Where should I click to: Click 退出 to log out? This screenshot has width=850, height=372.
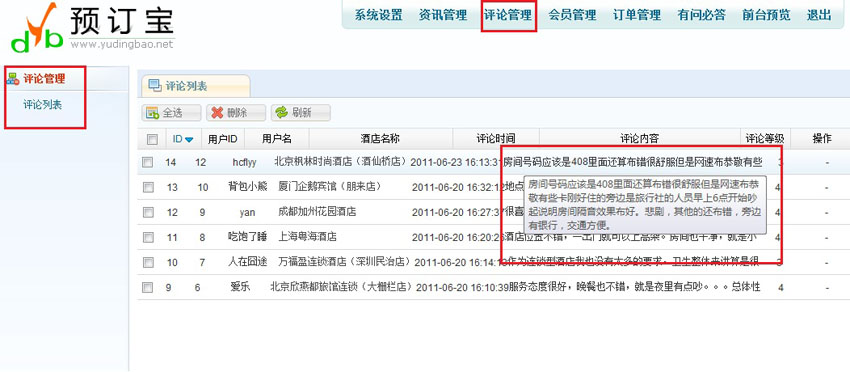(x=819, y=15)
